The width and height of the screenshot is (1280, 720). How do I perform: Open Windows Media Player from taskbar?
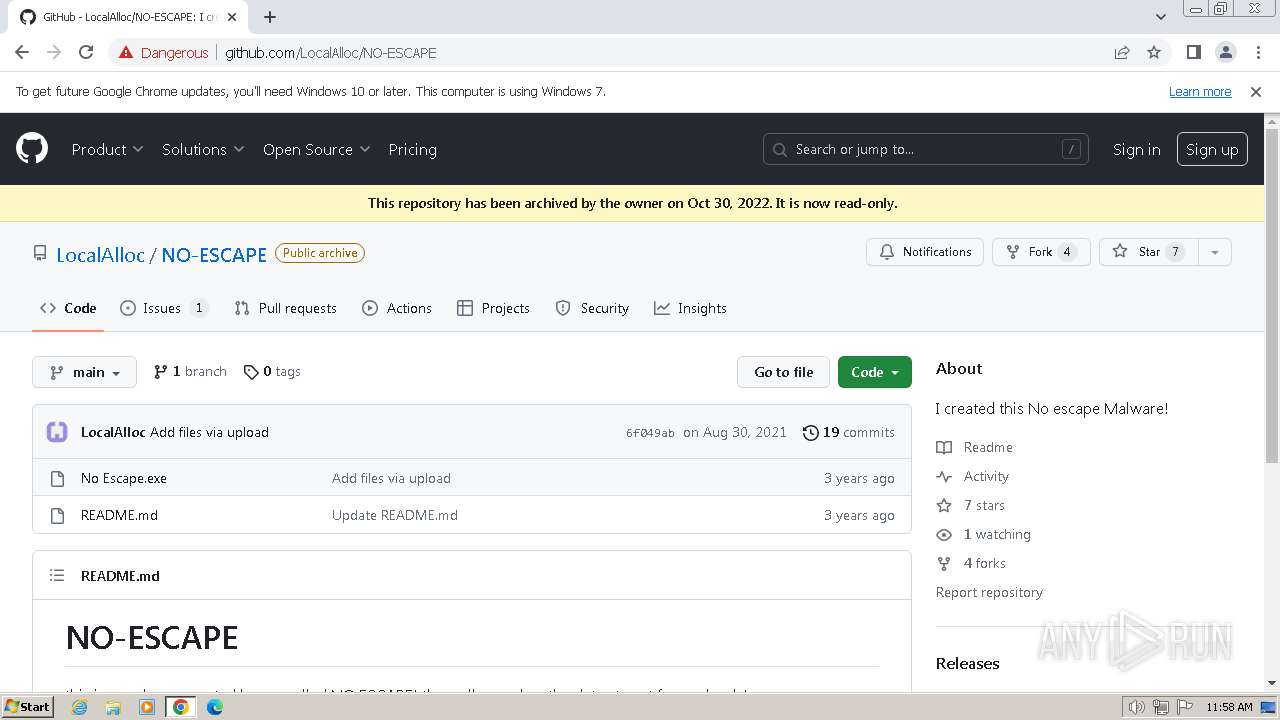click(x=147, y=707)
